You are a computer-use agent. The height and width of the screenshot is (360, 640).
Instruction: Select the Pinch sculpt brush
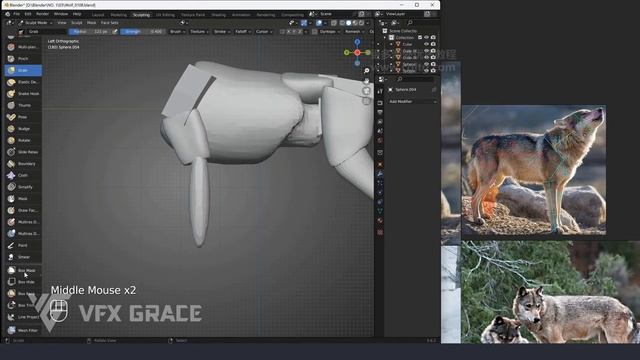click(23, 59)
